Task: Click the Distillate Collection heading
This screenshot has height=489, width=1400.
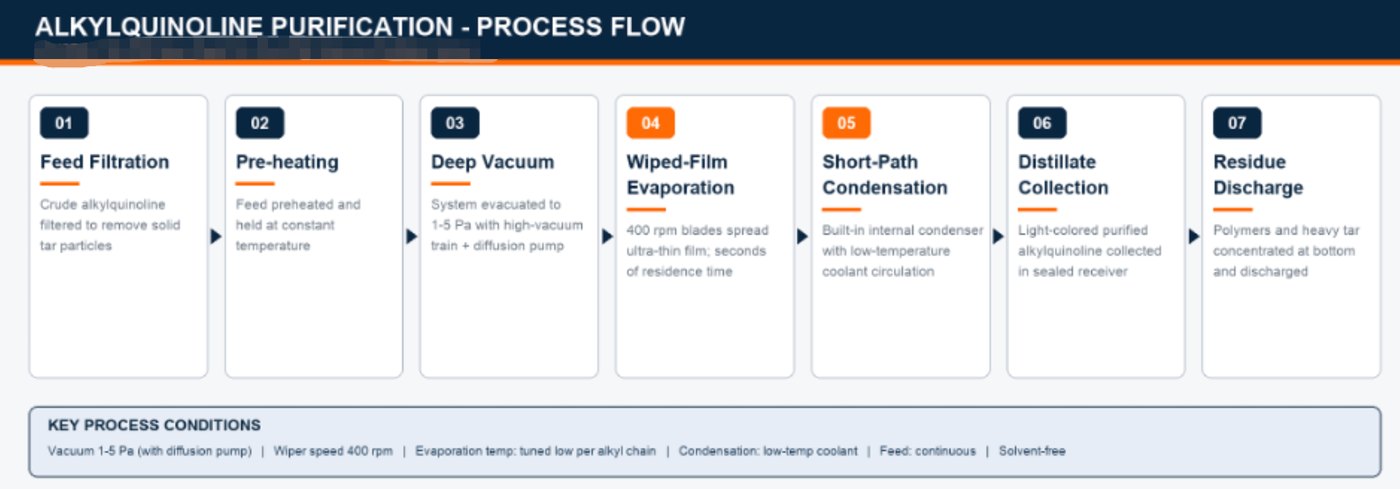Action: (1063, 175)
